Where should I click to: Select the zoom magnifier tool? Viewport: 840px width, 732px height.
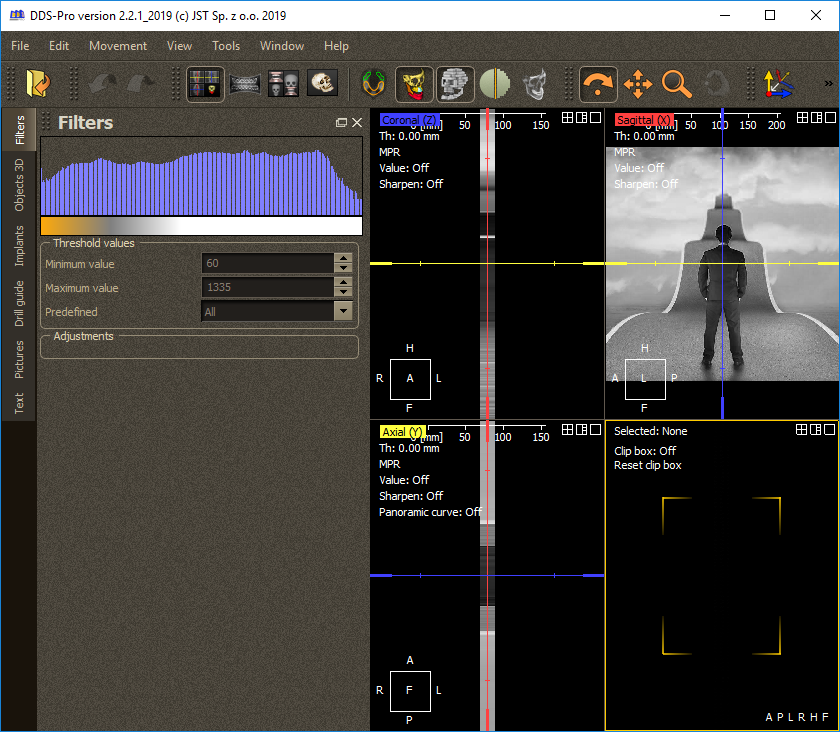(676, 84)
